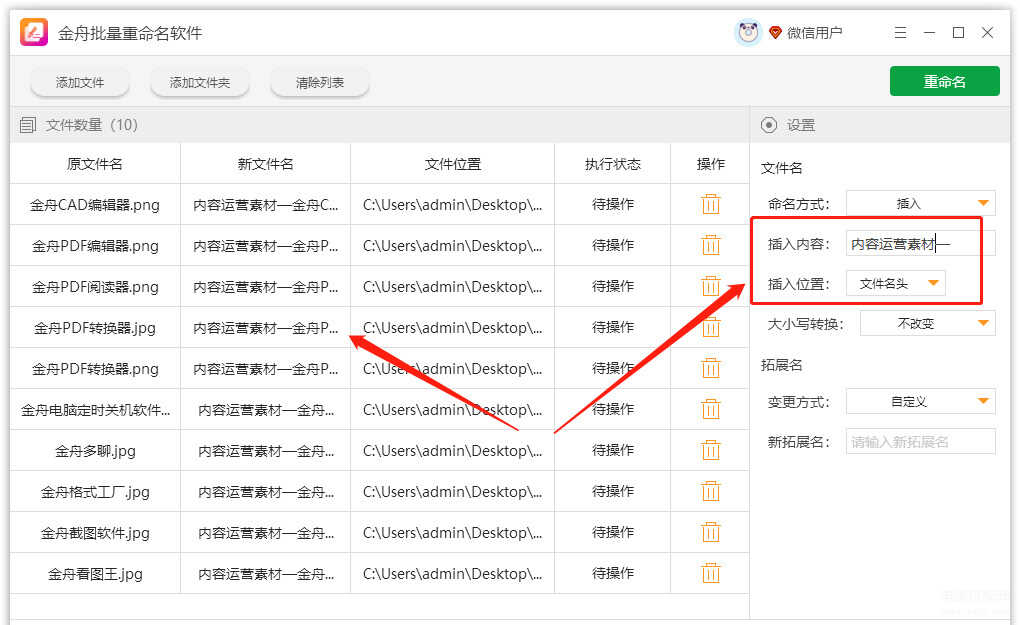
Task: Delete 金舟多聊.jpg via trash icon
Action: tap(710, 450)
